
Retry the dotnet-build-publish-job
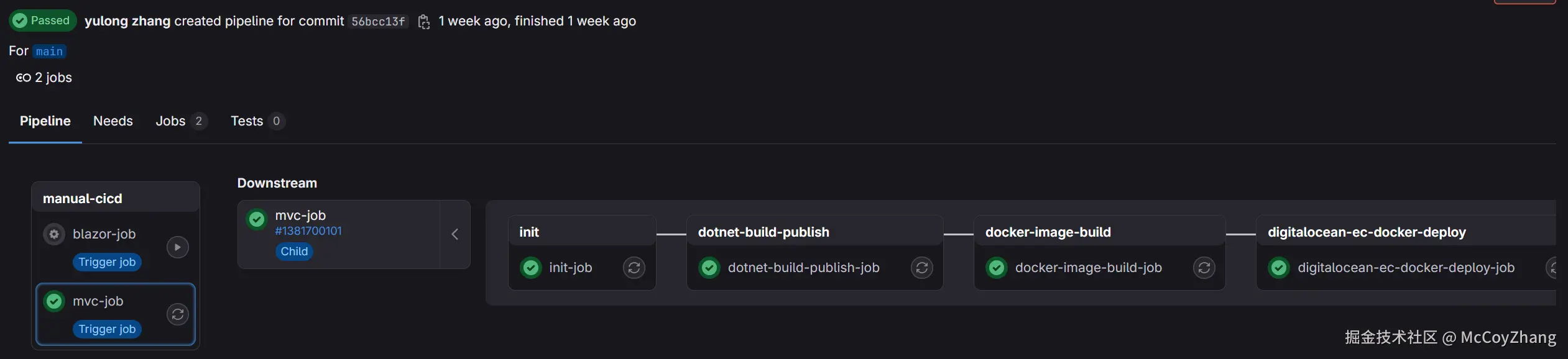(922, 268)
